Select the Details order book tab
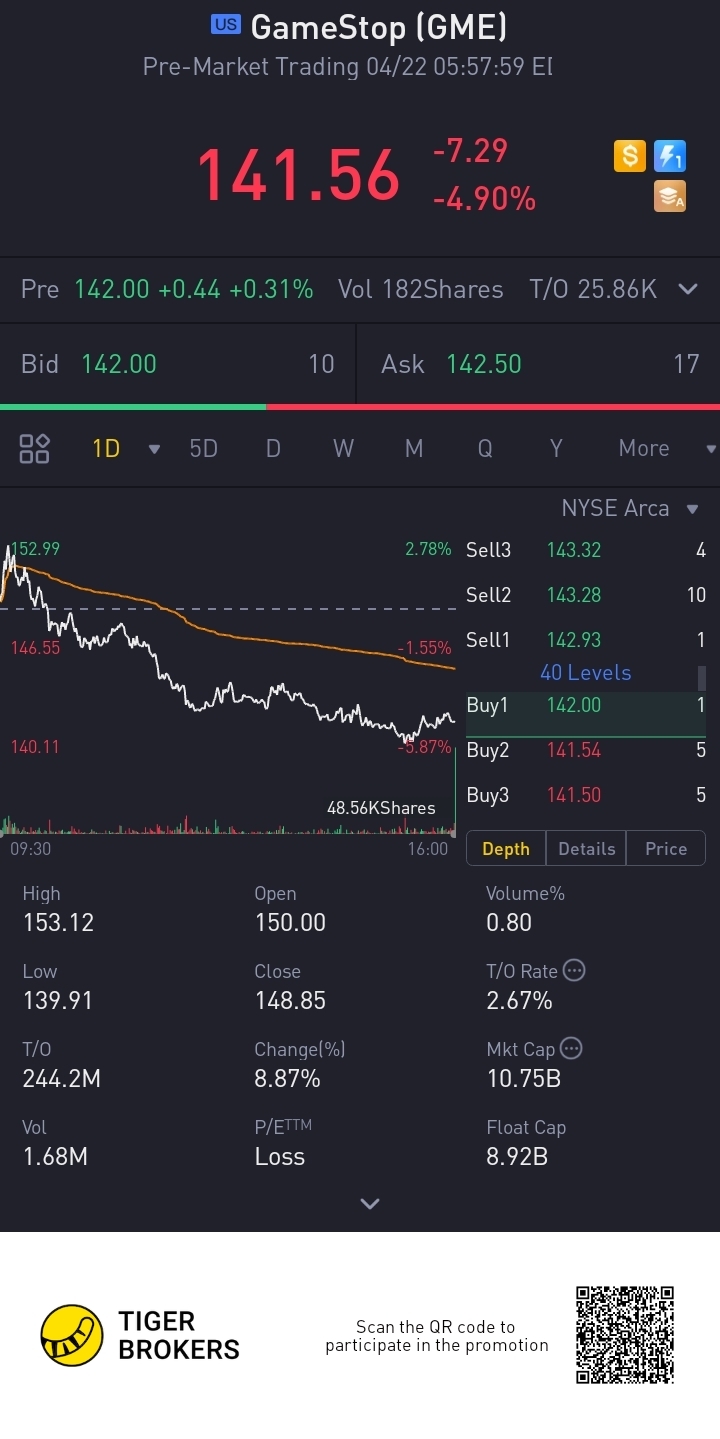This screenshot has height=1439, width=720. tap(586, 848)
